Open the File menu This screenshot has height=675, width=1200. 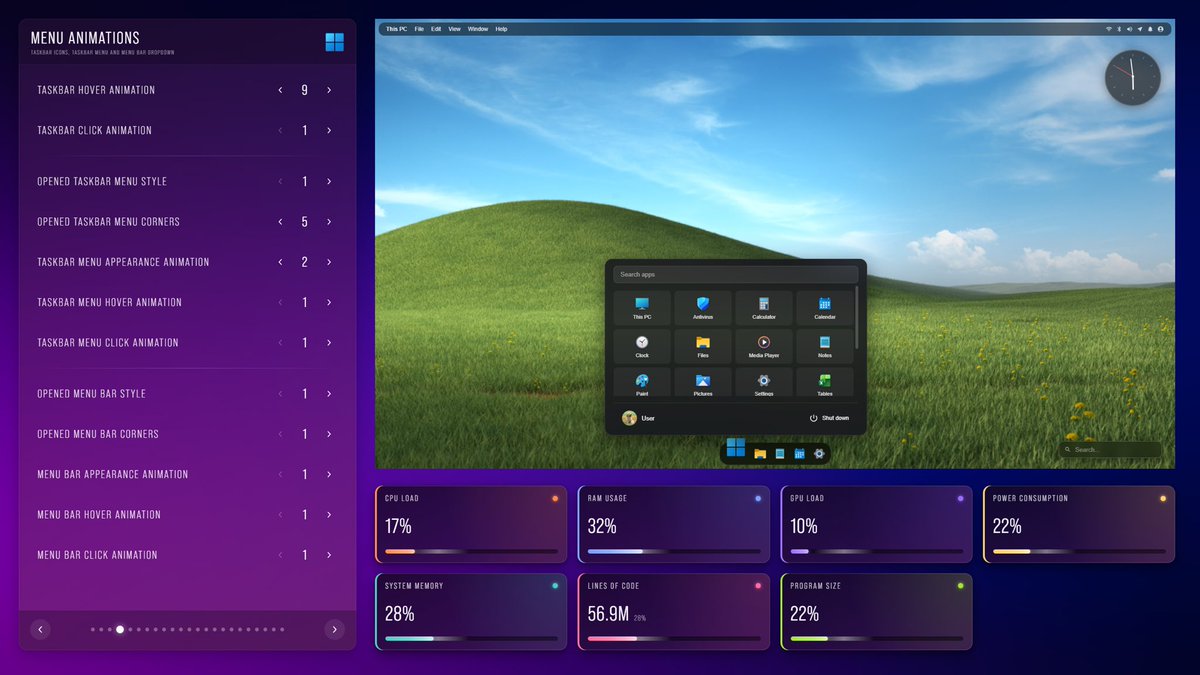pyautogui.click(x=419, y=29)
